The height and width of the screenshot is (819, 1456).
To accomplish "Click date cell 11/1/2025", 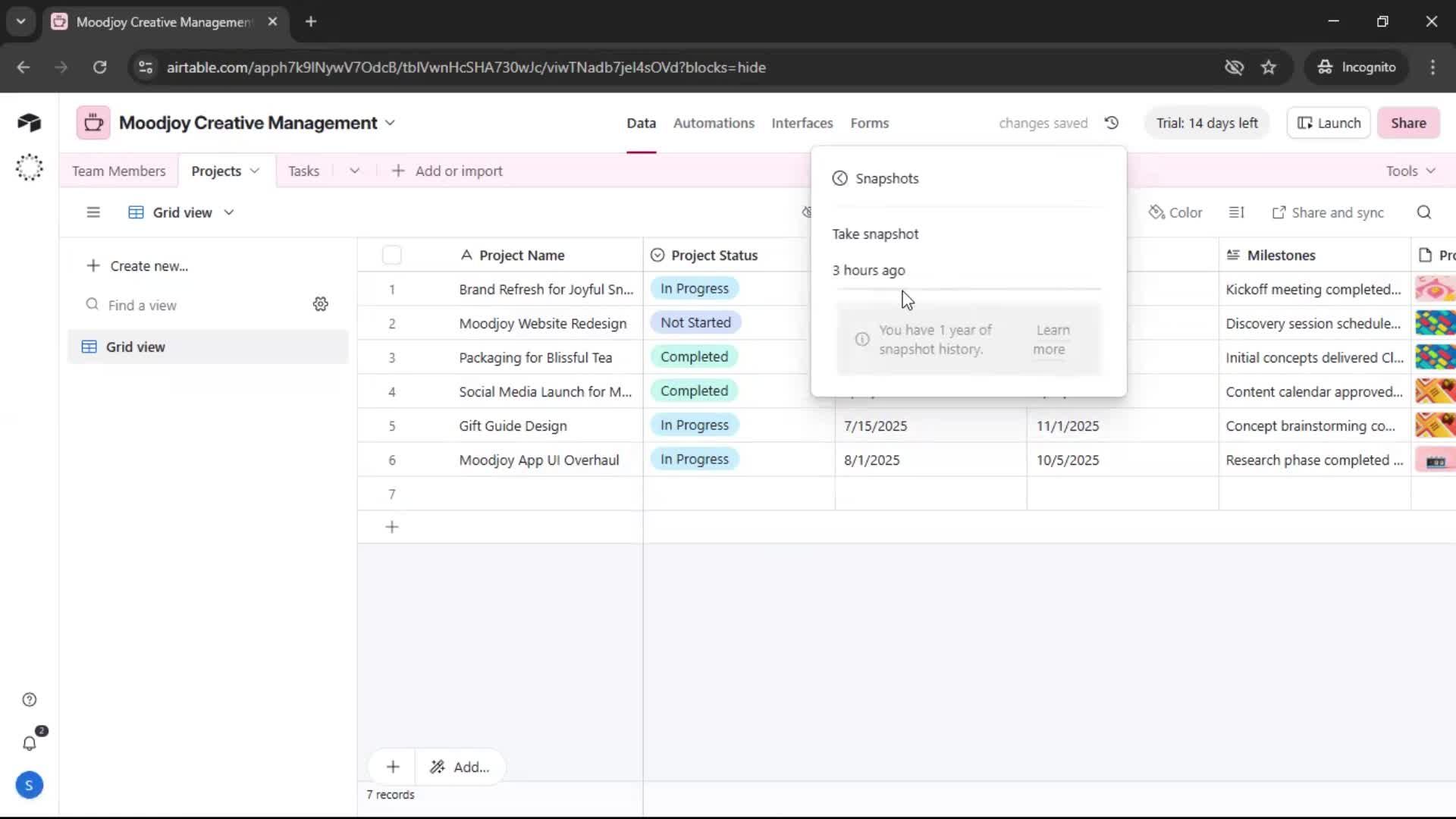I will 1122,425.
